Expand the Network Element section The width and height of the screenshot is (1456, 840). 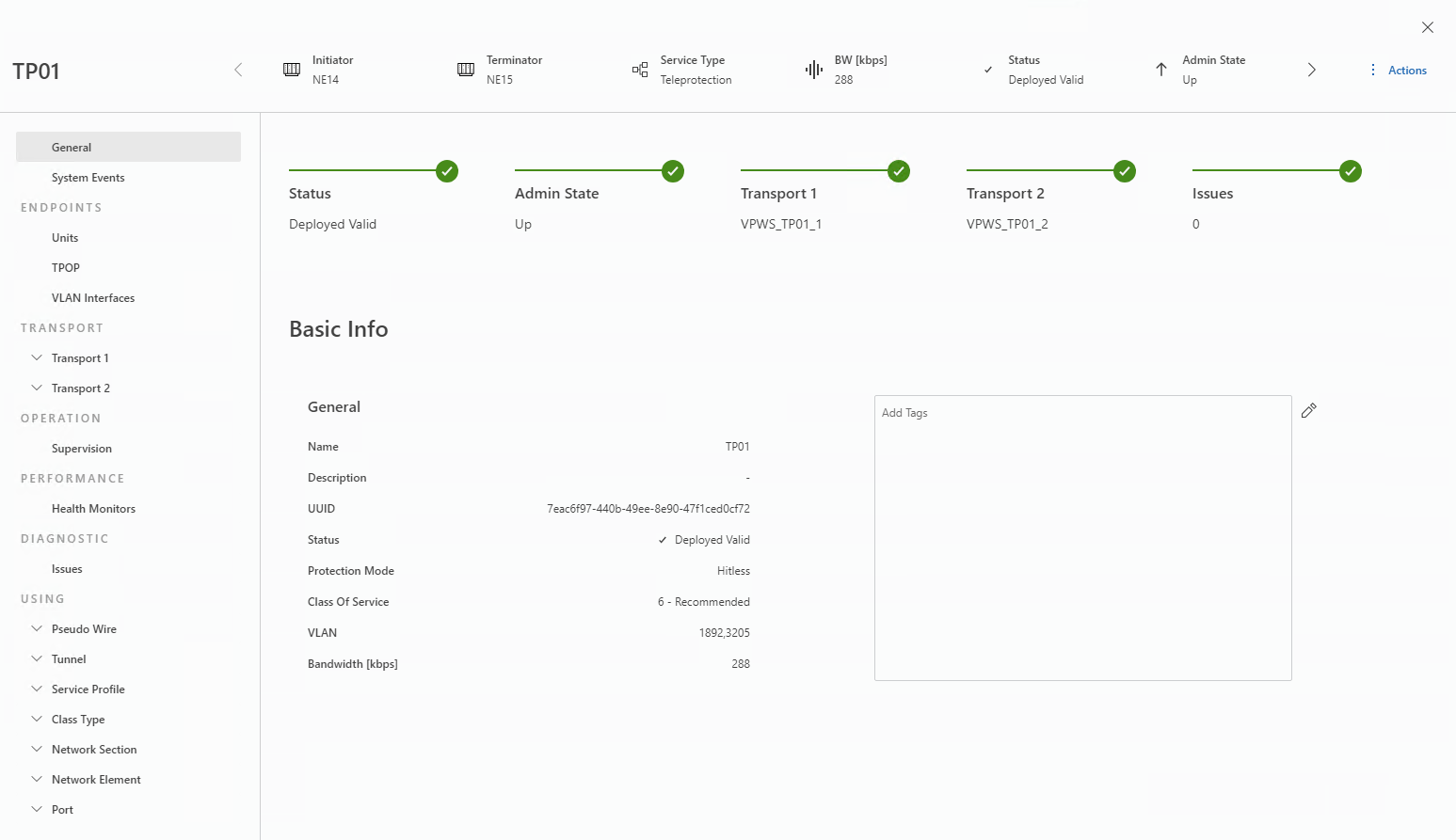37,780
